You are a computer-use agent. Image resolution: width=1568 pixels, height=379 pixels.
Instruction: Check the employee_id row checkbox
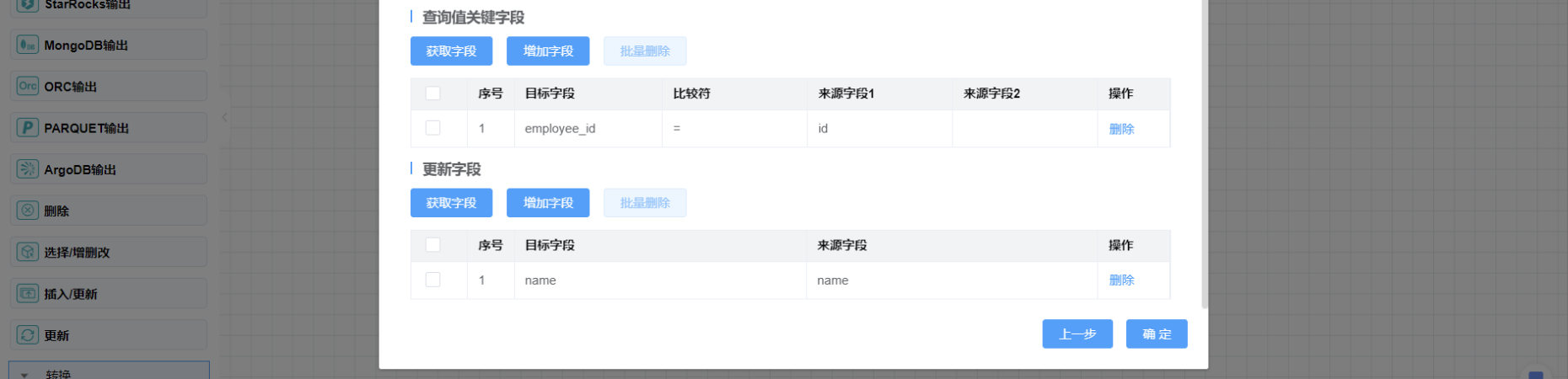(433, 128)
